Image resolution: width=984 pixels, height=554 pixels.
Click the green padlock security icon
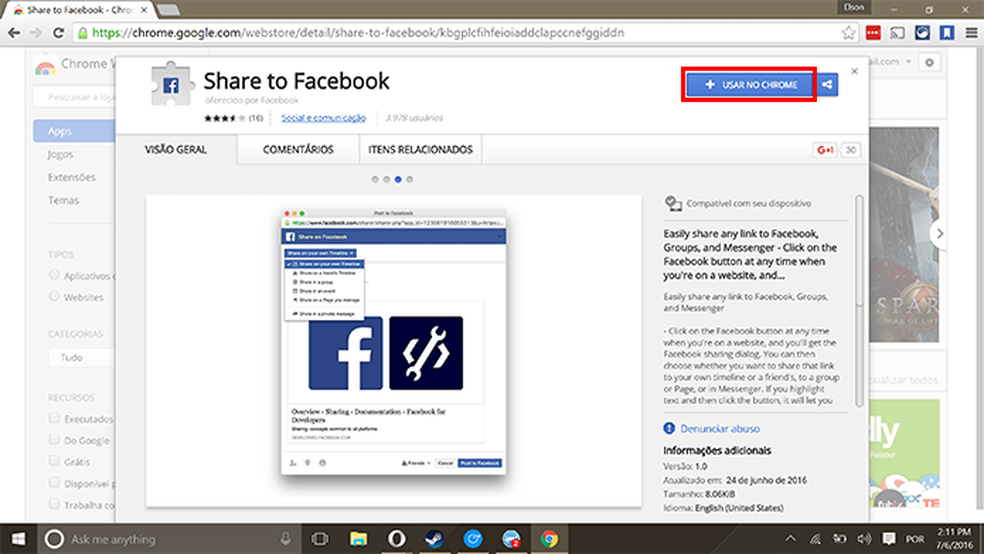tap(83, 33)
